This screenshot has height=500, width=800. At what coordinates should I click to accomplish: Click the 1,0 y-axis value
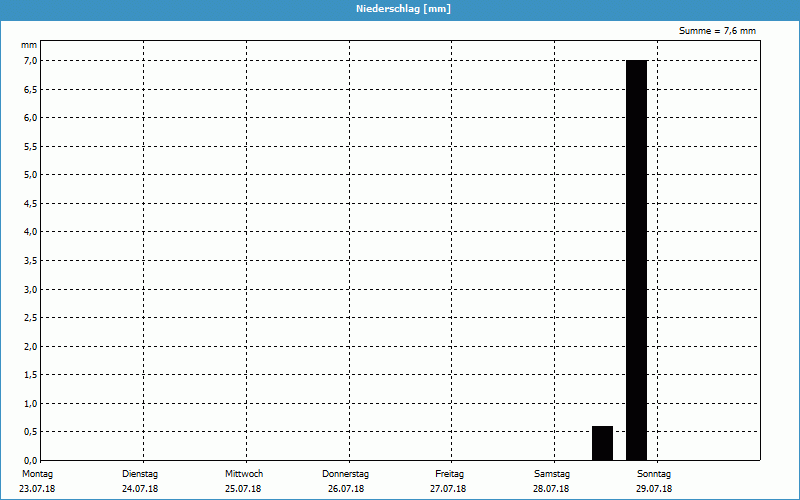(30, 404)
